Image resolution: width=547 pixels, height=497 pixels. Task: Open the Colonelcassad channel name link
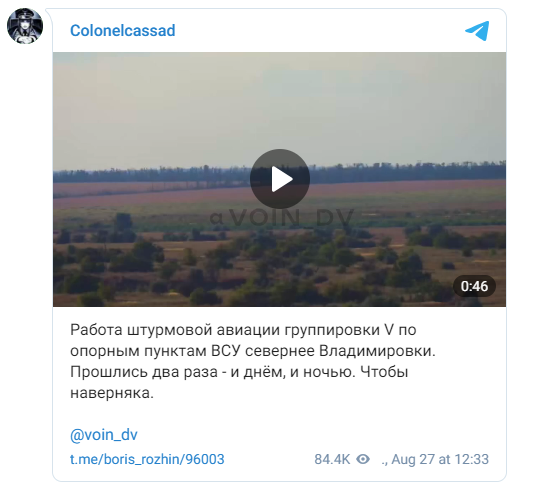tap(123, 31)
